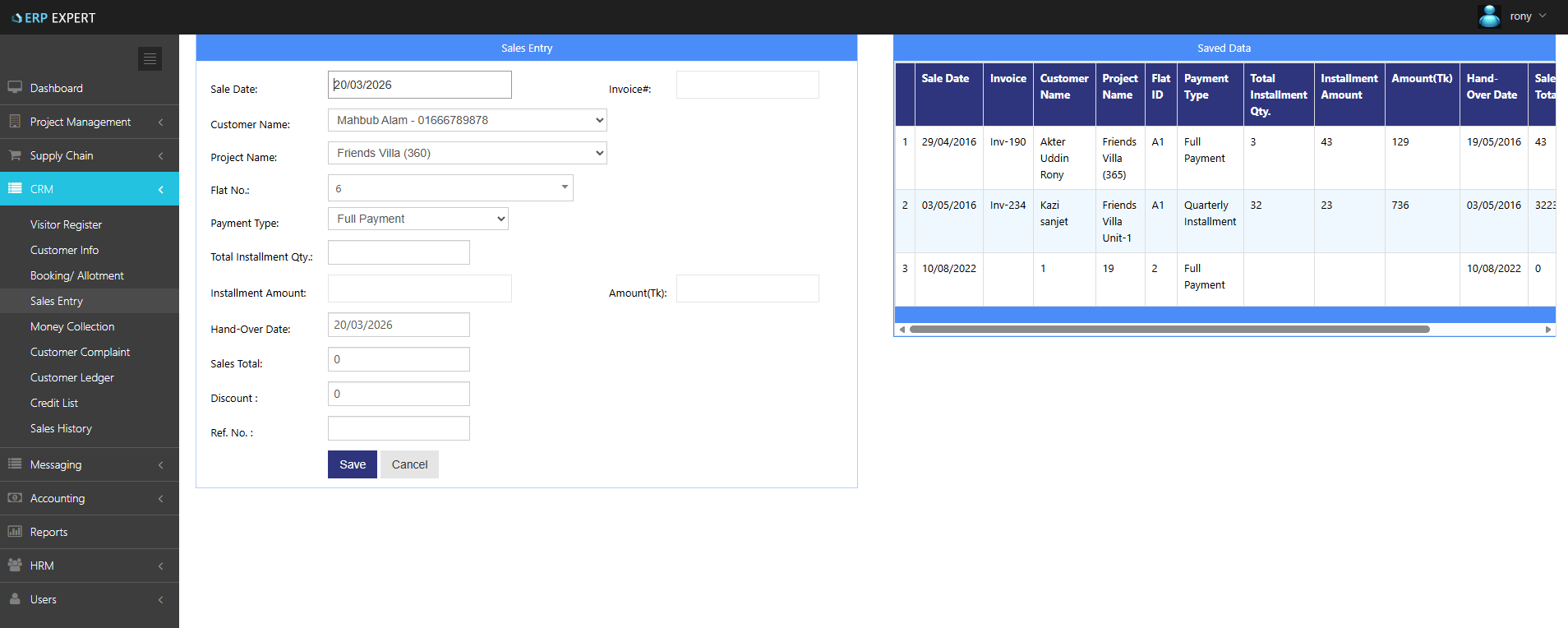
Task: Click the Messaging list icon
Action: pos(15,464)
